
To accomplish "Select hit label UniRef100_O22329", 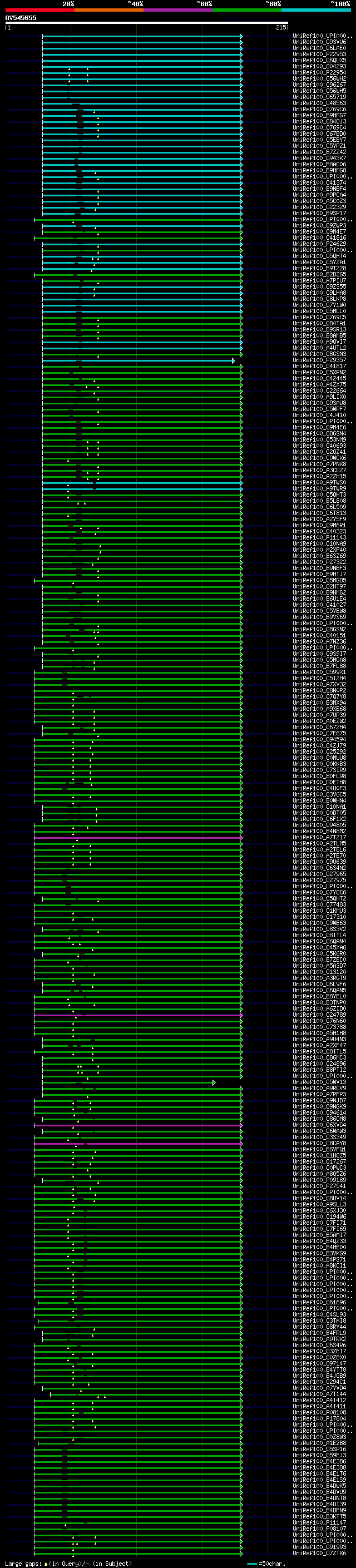I will (x=319, y=207).
